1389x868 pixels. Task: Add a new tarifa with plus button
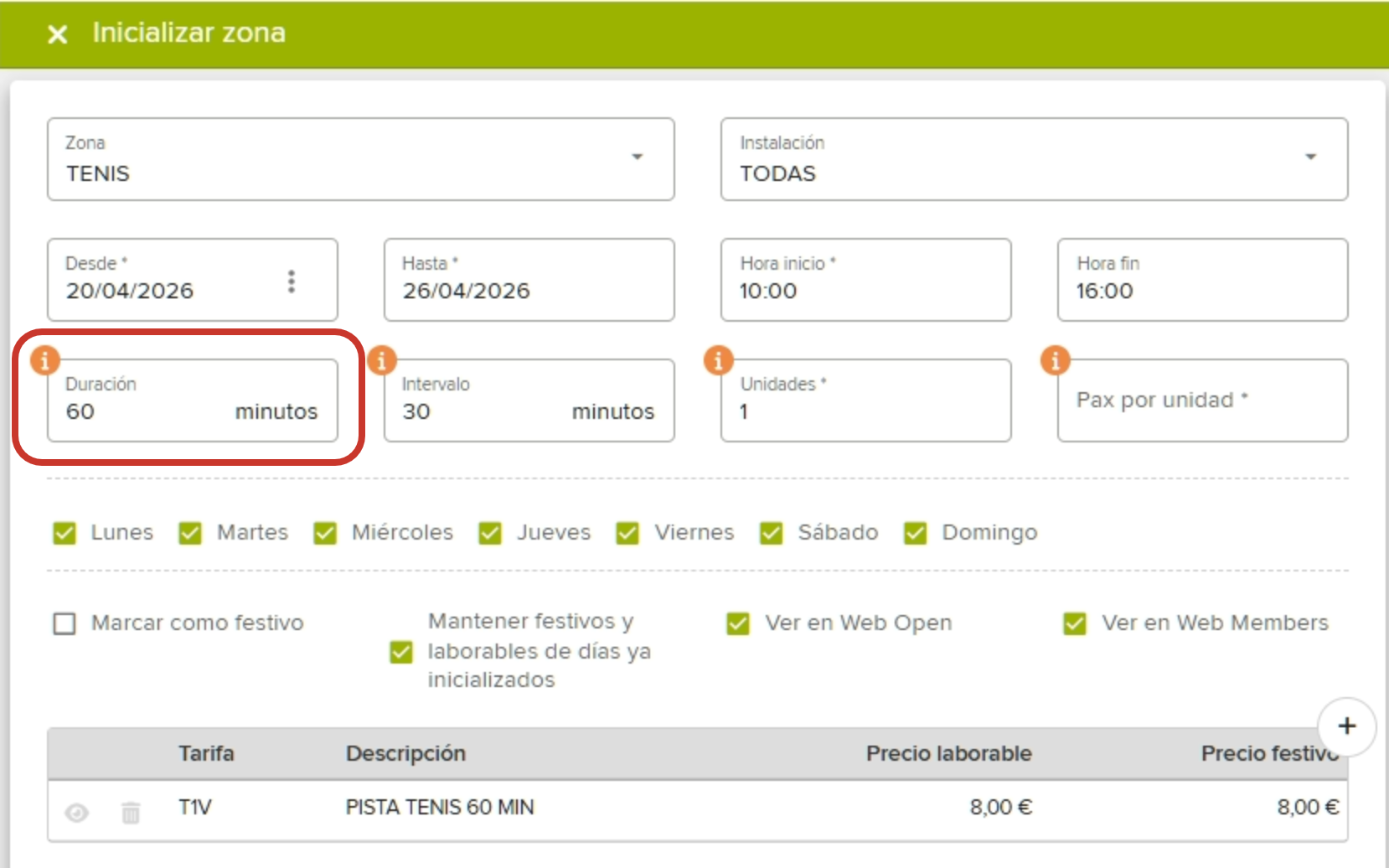[1347, 726]
